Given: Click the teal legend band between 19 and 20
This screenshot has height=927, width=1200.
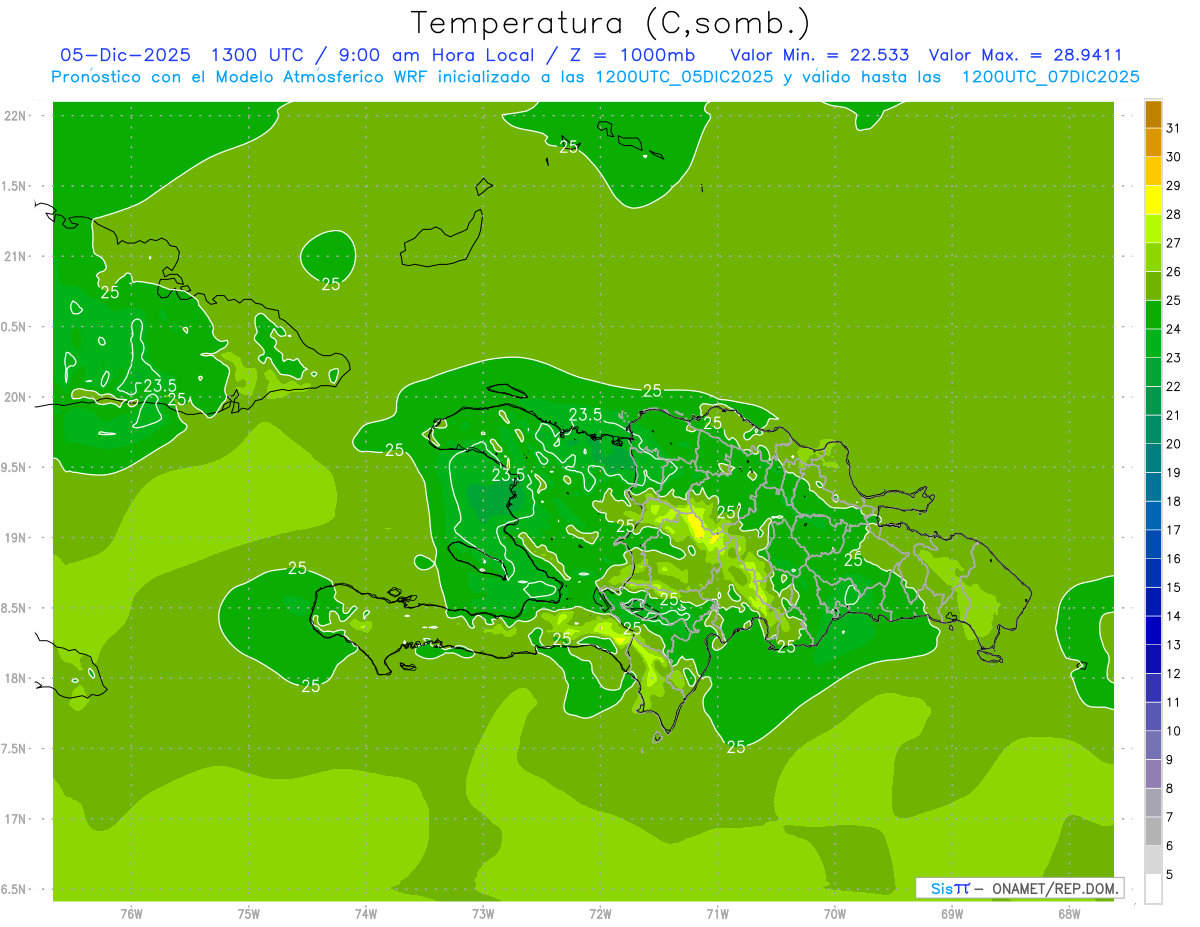Looking at the screenshot, I should 1153,459.
